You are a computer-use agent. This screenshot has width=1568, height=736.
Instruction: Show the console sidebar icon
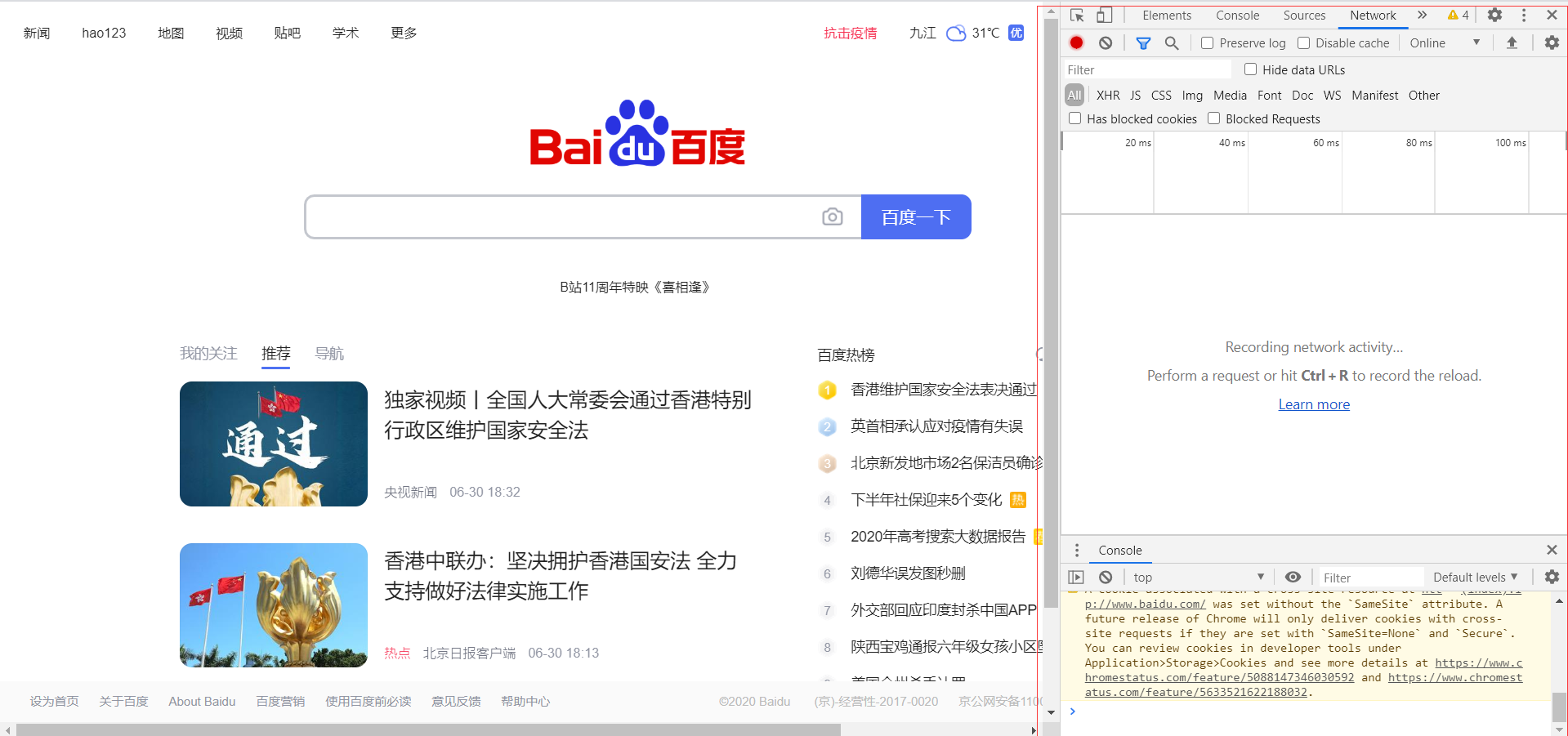tap(1076, 578)
